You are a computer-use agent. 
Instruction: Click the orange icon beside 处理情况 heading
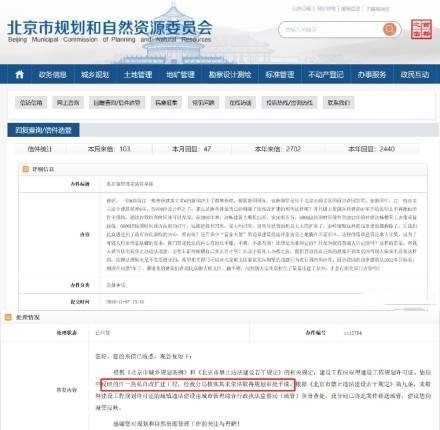coord(8,317)
